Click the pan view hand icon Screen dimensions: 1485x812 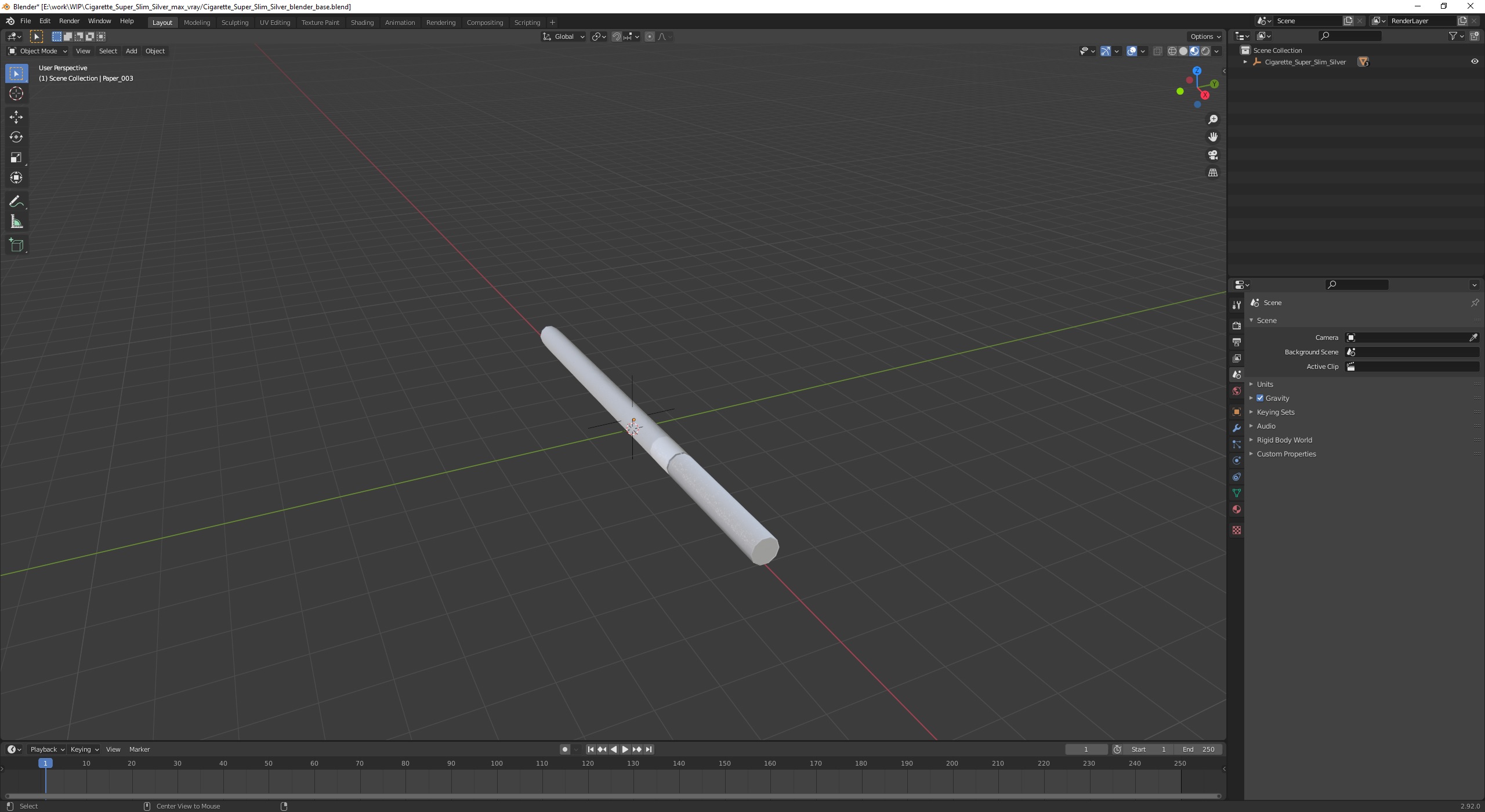[x=1213, y=137]
